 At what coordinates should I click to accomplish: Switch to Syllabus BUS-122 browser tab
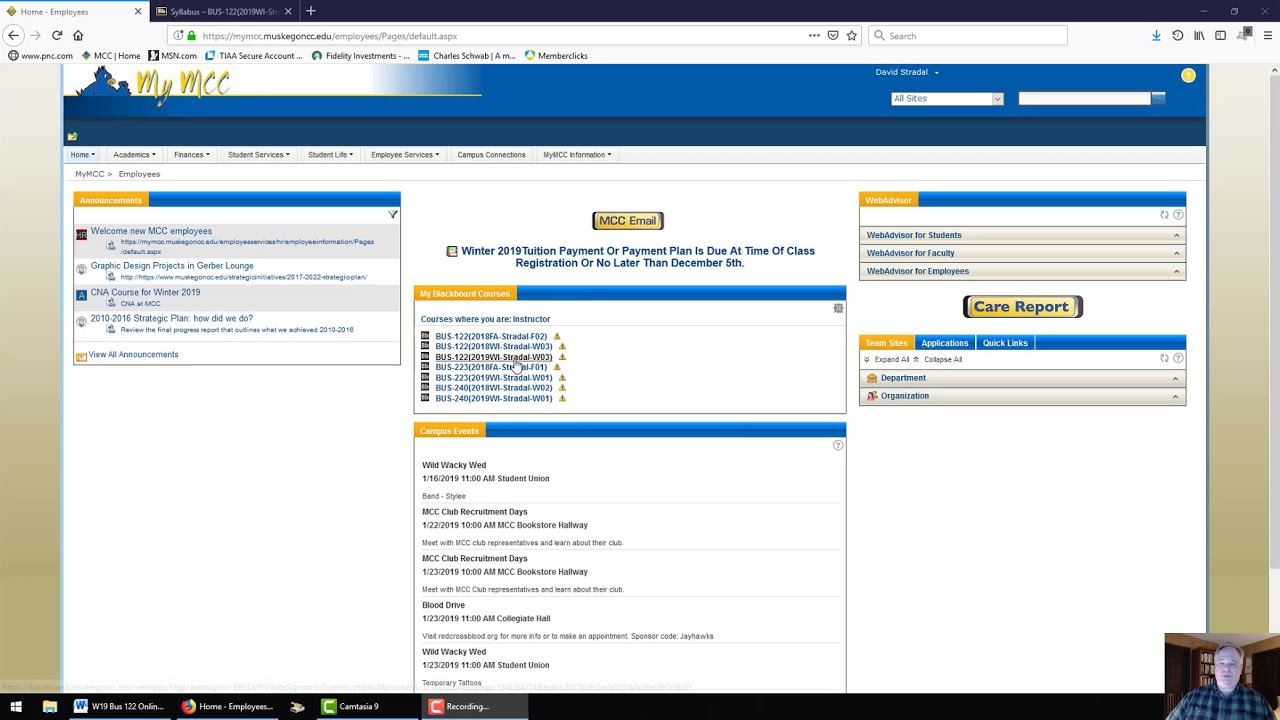coord(224,11)
